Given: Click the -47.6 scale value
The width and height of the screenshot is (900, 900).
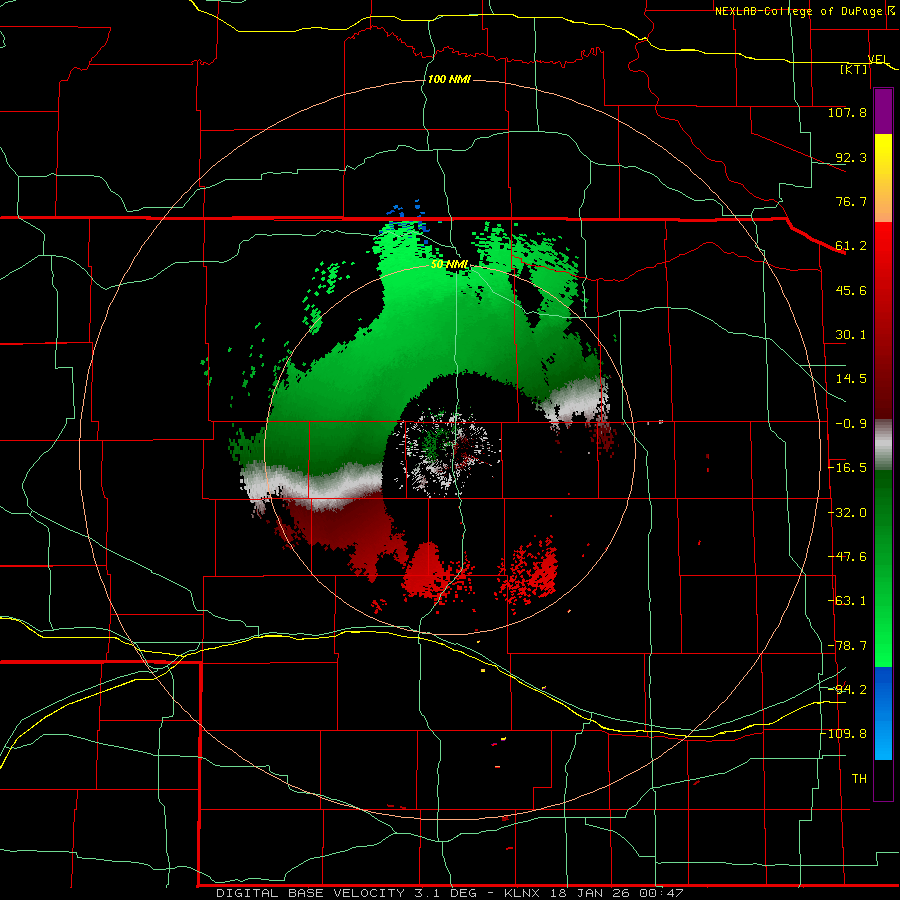Looking at the screenshot, I should (x=847, y=557).
